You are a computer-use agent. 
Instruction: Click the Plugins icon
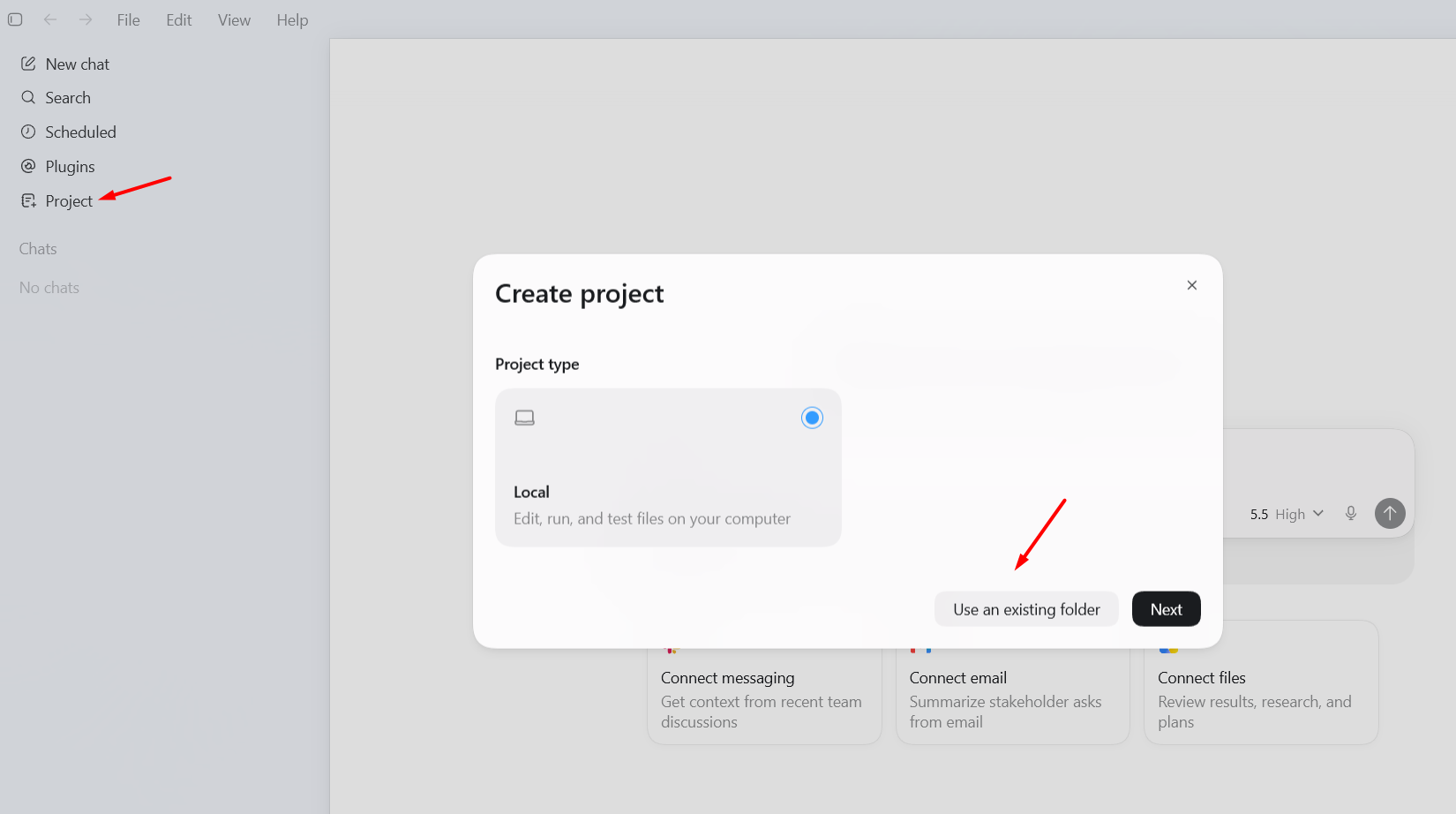click(28, 166)
